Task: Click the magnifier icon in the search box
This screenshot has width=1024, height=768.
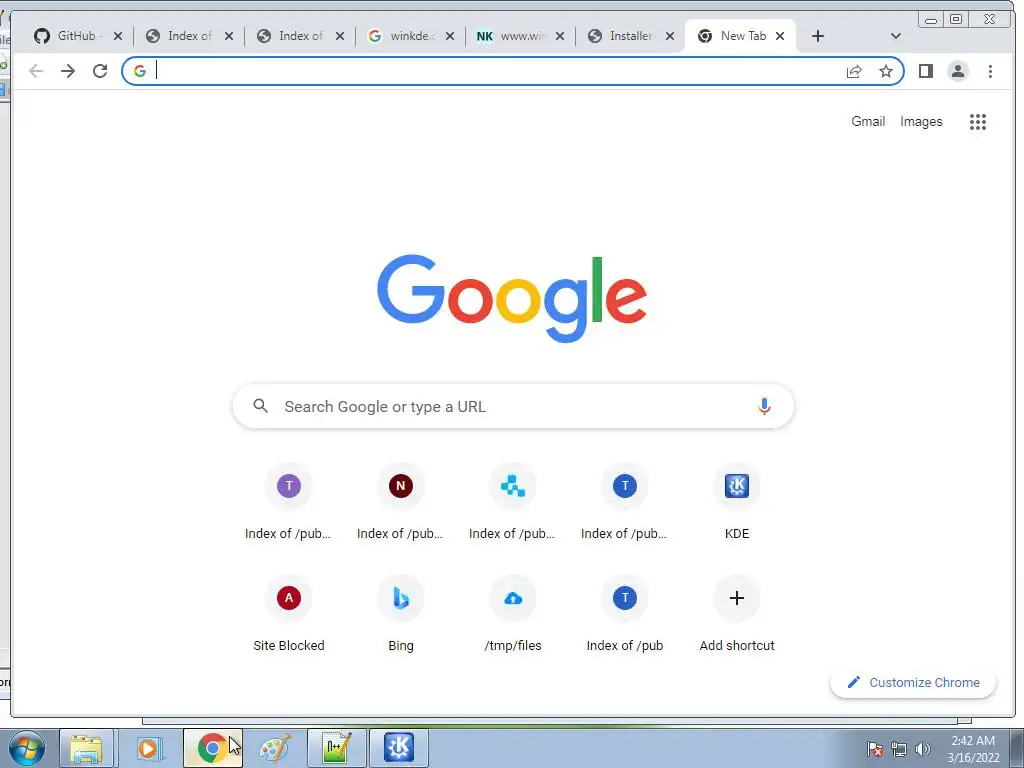Action: tap(261, 406)
